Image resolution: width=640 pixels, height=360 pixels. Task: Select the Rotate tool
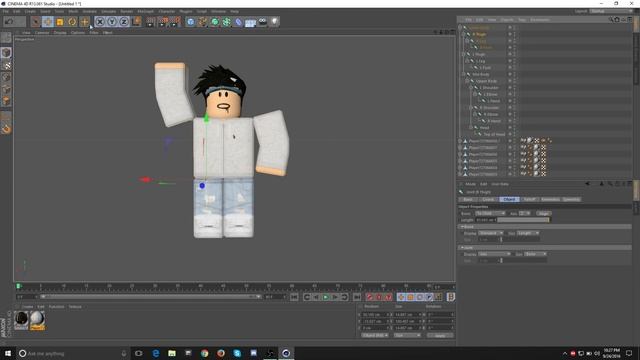[72, 22]
